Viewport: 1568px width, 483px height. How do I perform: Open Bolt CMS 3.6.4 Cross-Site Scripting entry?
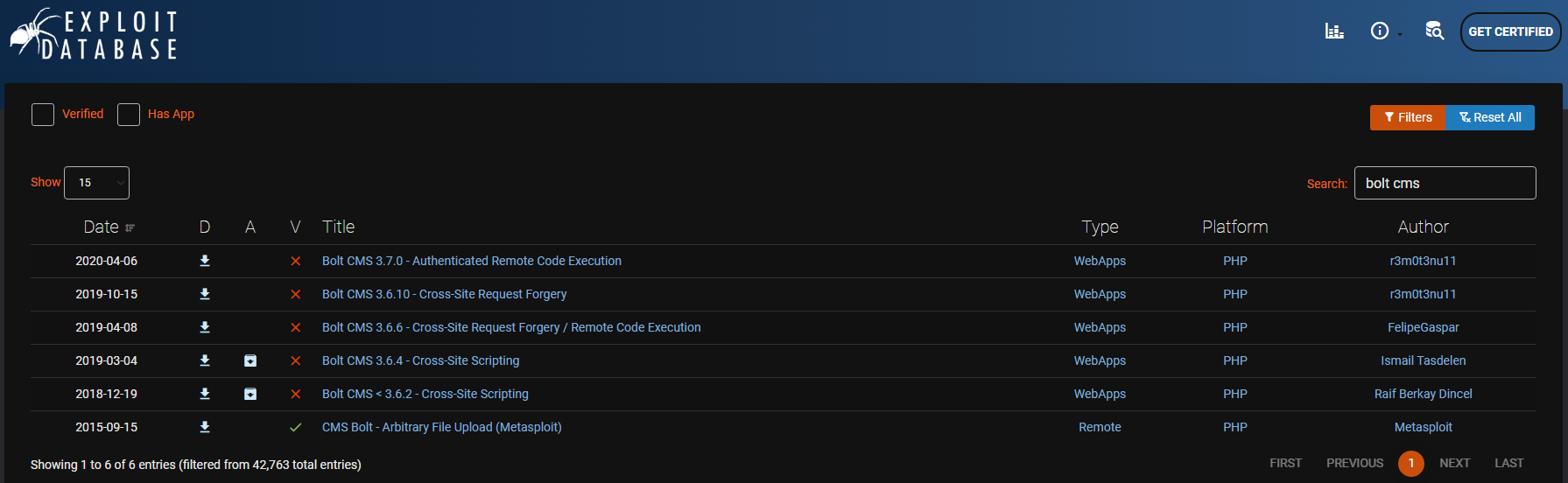coord(421,360)
